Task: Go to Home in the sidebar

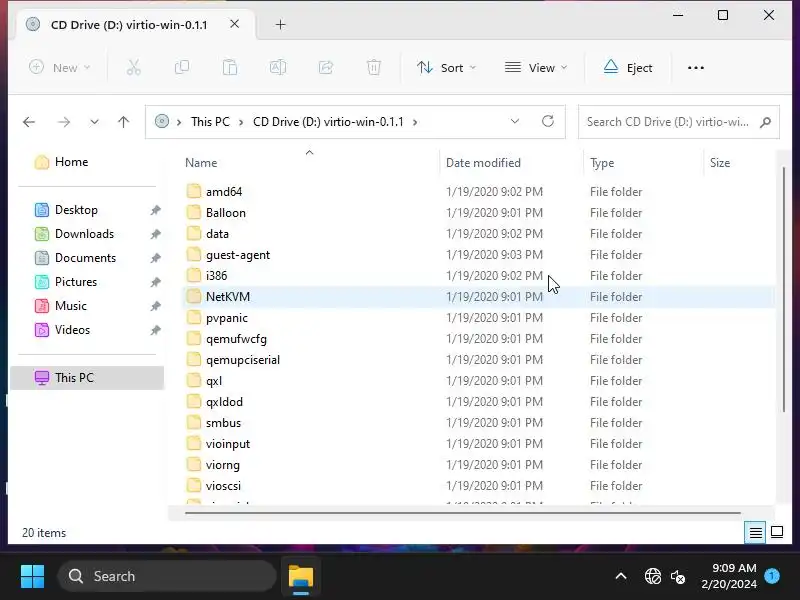Action: tap(61, 162)
